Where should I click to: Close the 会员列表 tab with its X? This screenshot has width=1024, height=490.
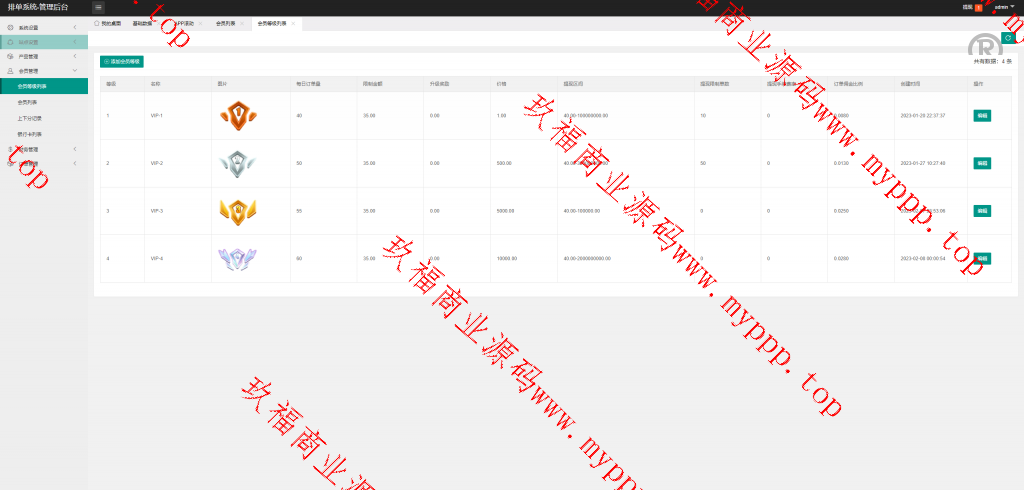point(242,22)
